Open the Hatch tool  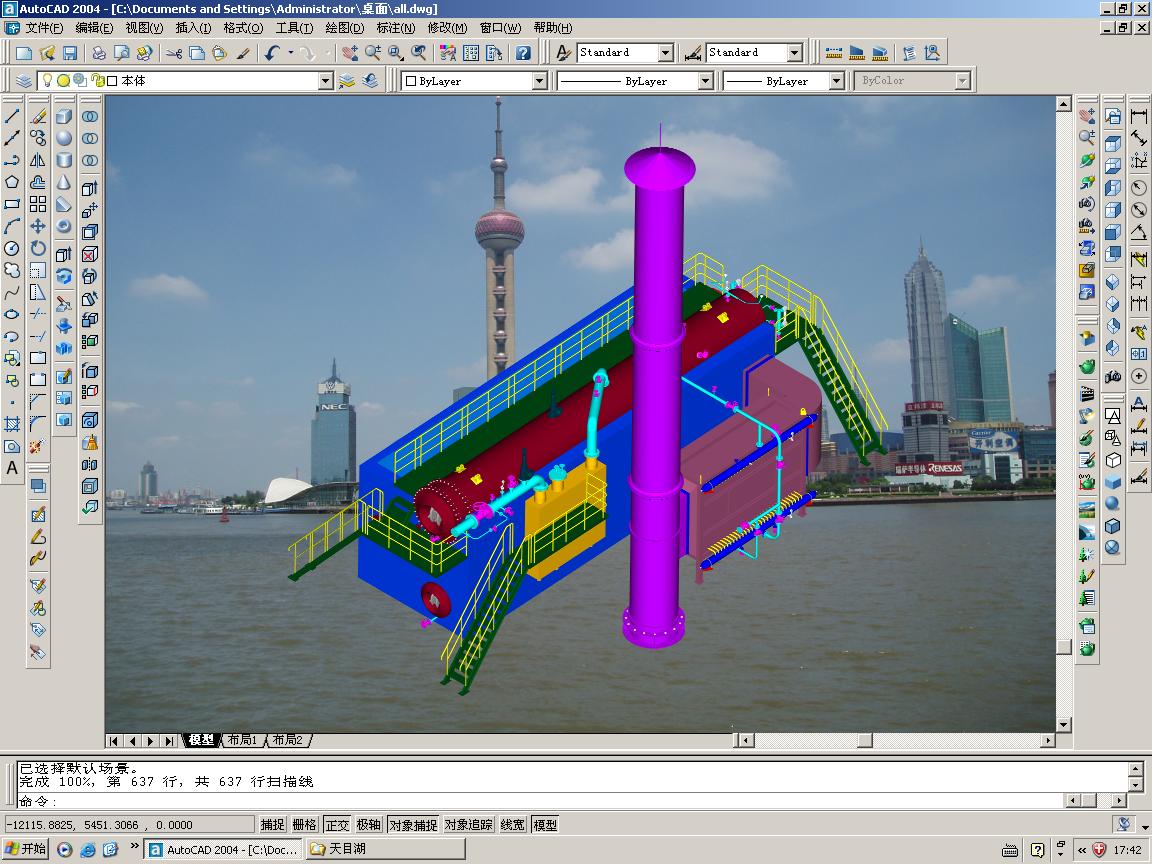point(12,424)
